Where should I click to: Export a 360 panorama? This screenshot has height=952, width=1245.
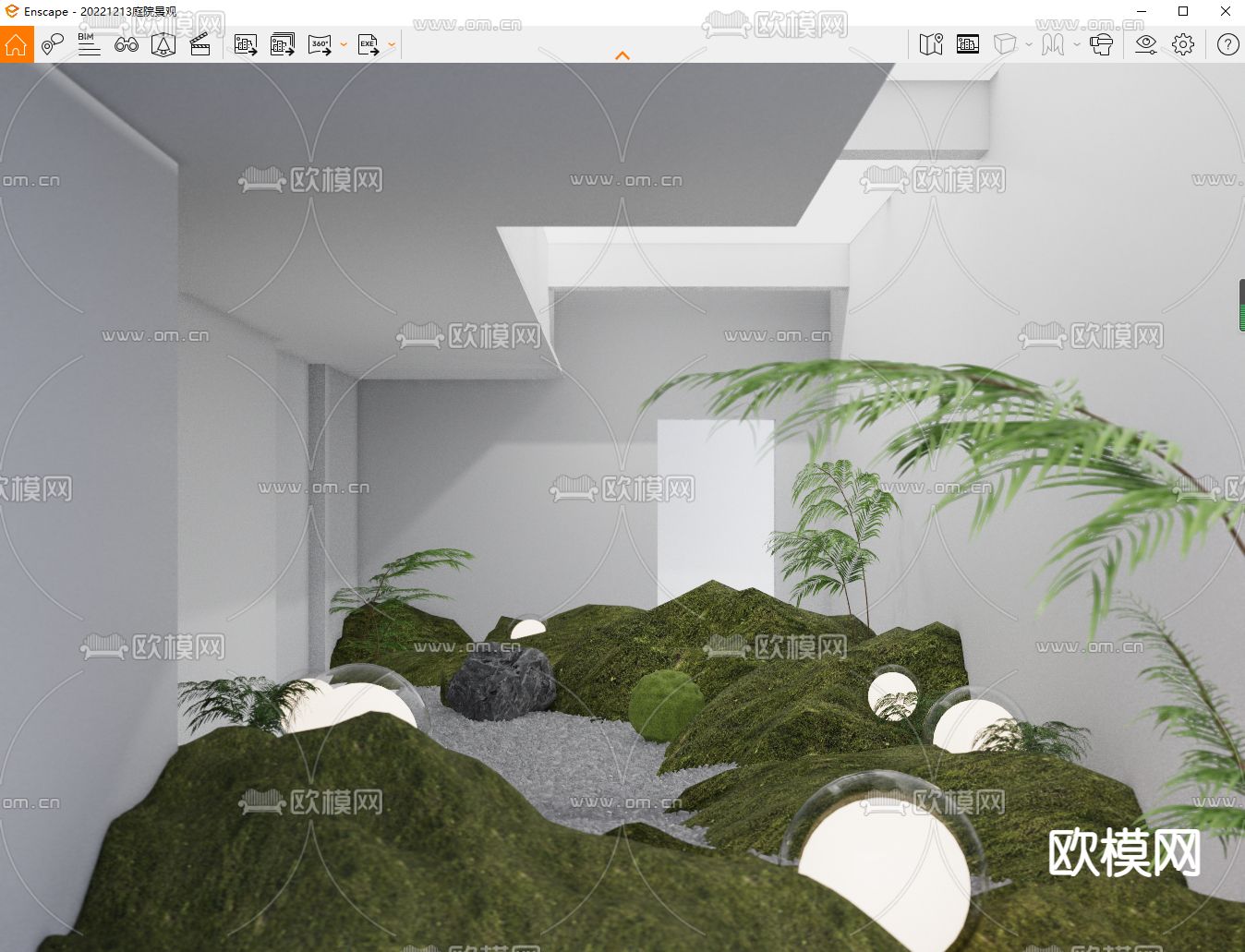(320, 43)
